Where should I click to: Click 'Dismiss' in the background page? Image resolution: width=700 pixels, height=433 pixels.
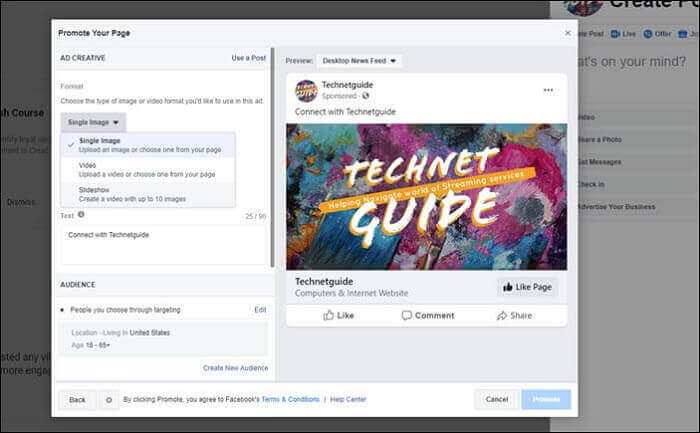pos(21,202)
